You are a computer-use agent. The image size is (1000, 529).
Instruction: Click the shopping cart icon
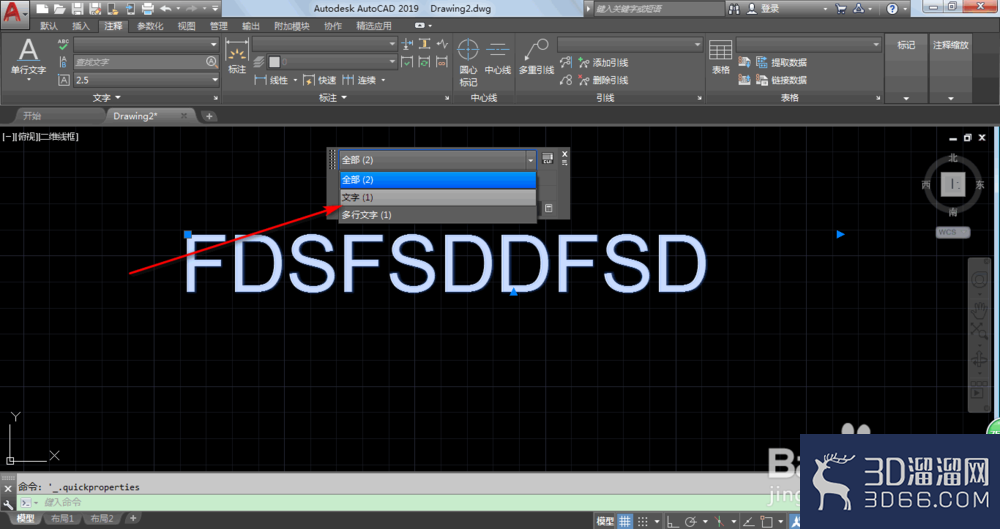(x=841, y=9)
